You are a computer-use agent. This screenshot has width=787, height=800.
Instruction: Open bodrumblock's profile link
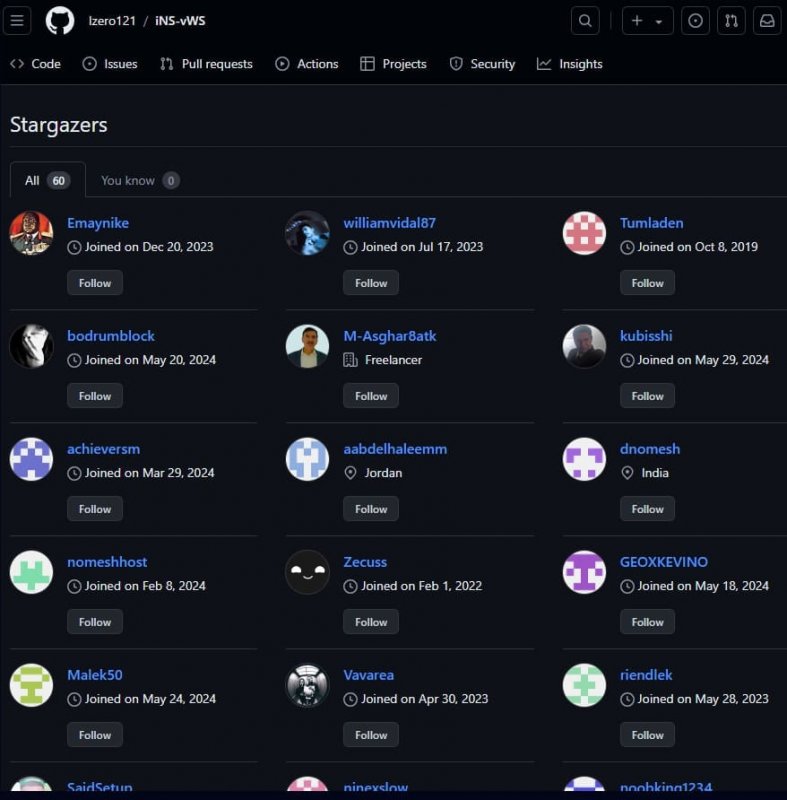111,336
